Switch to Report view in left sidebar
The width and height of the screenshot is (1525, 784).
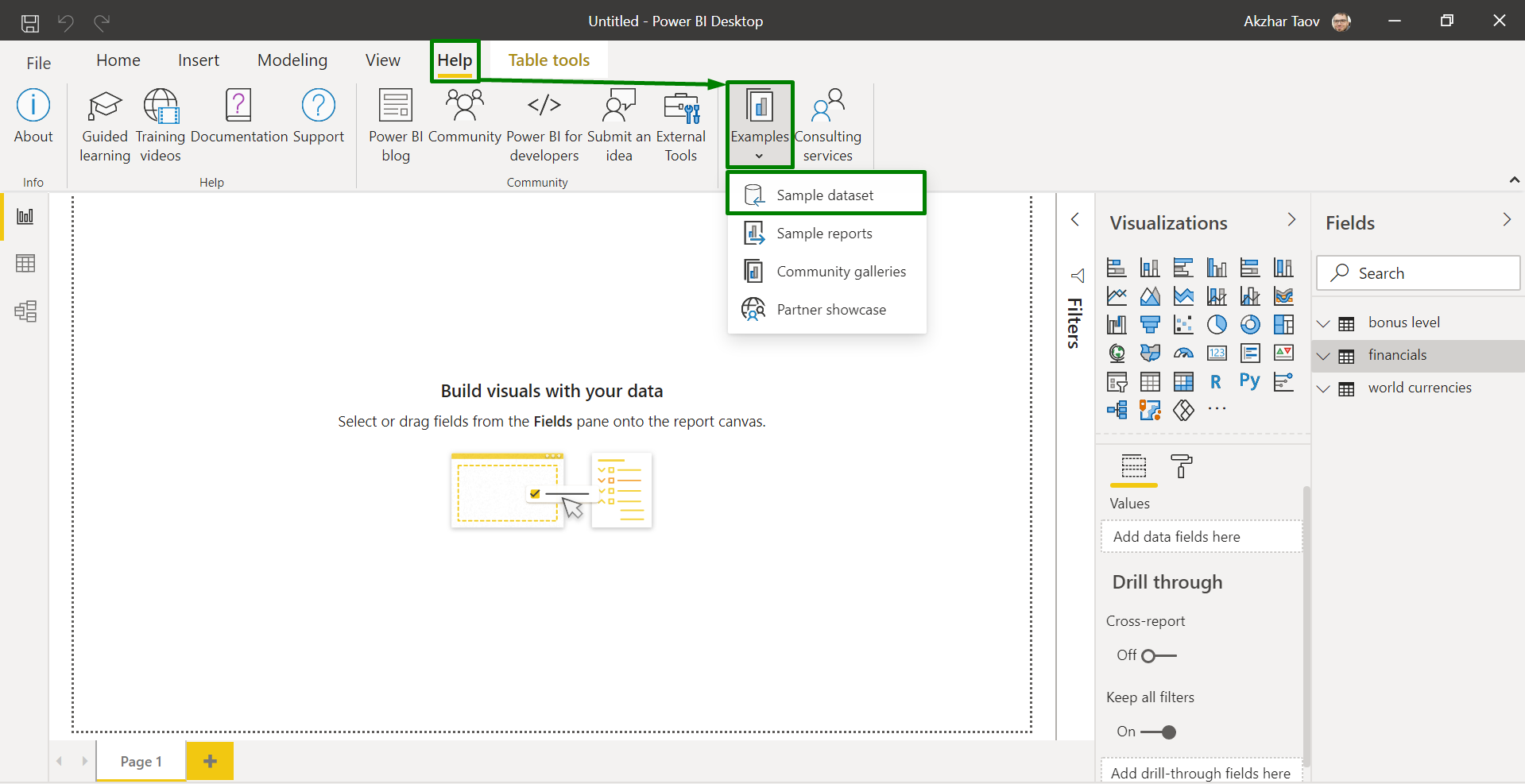click(x=25, y=216)
